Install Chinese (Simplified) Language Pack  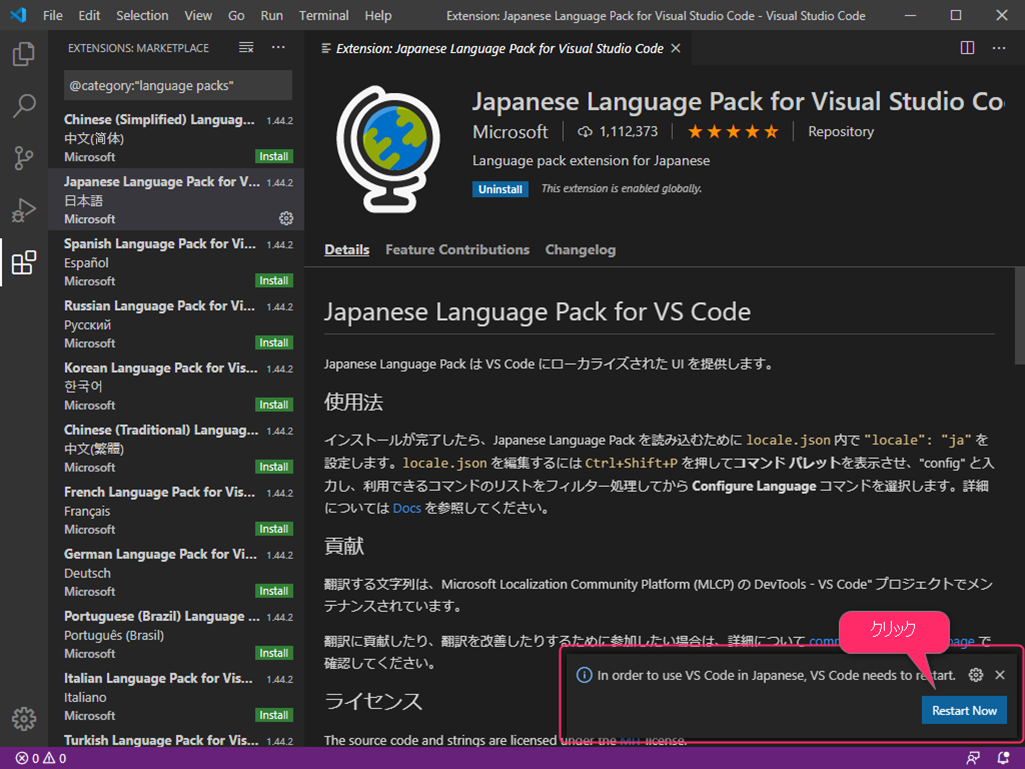[274, 156]
